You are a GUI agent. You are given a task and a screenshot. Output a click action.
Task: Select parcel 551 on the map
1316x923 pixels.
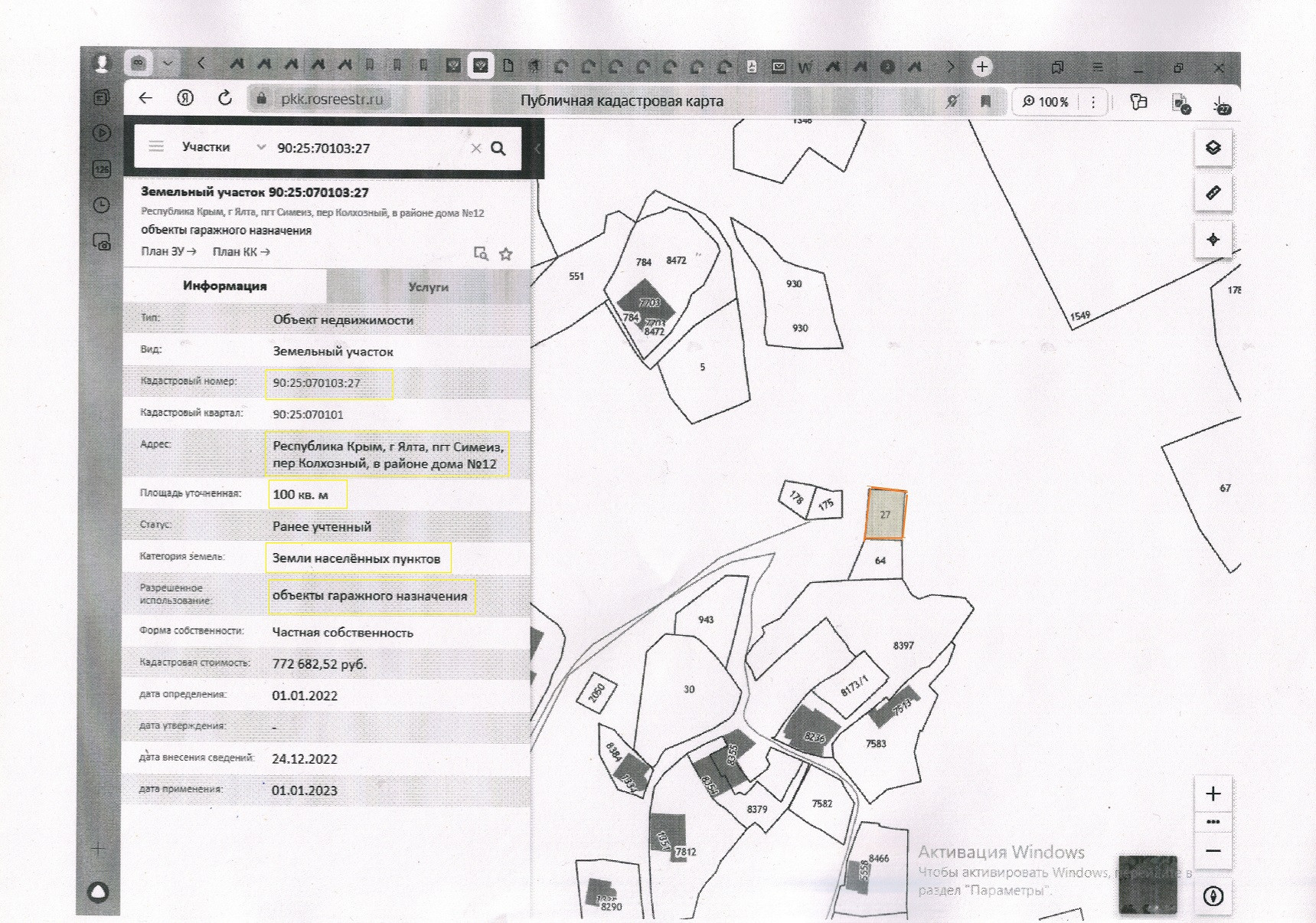click(576, 276)
